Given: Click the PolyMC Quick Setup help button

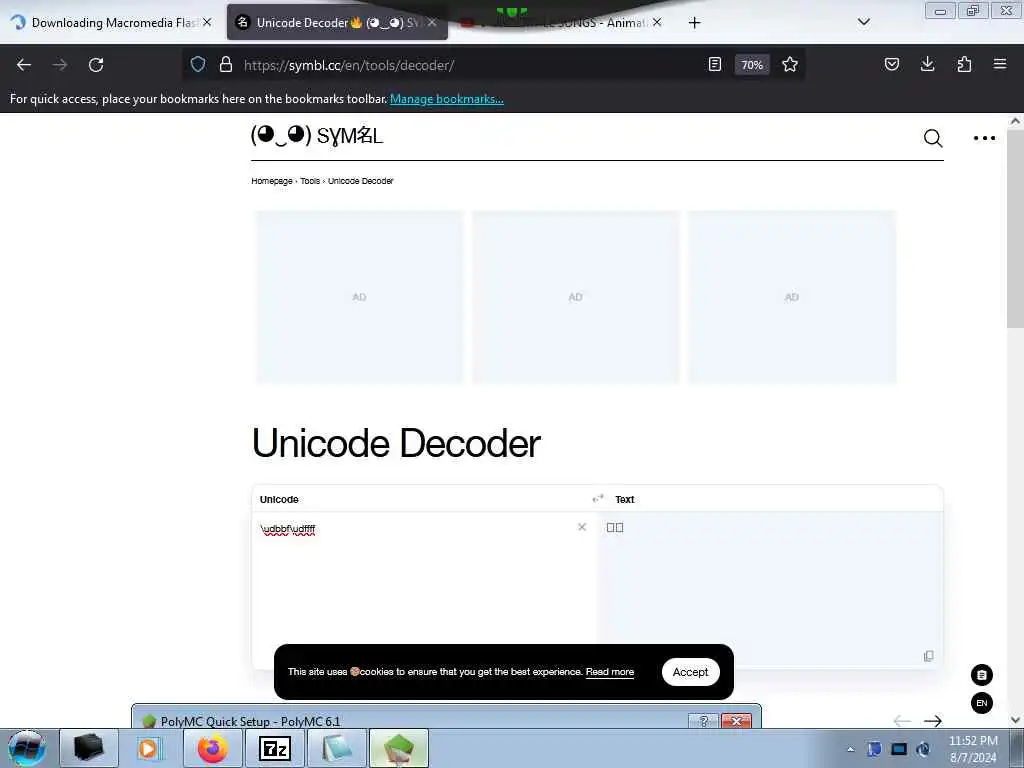Looking at the screenshot, I should tap(703, 721).
